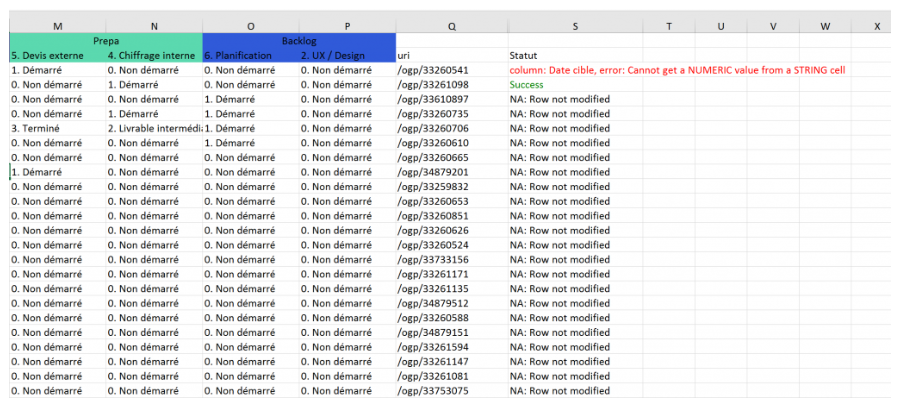Select column Q header
909x412 pixels.
(451, 26)
